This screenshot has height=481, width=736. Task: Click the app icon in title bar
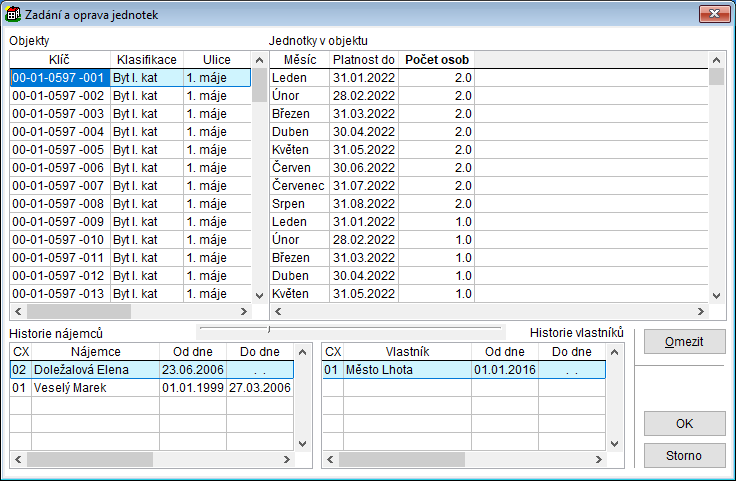click(x=13, y=15)
